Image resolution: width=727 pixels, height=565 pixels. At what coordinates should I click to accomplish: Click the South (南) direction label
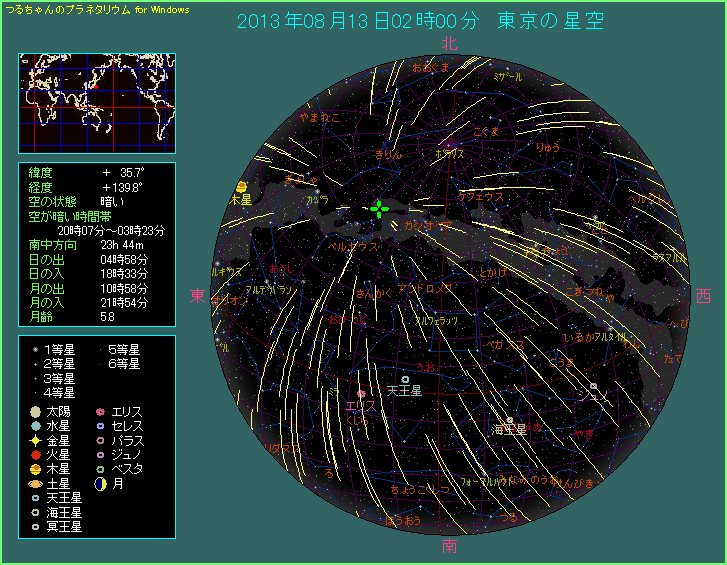(449, 546)
